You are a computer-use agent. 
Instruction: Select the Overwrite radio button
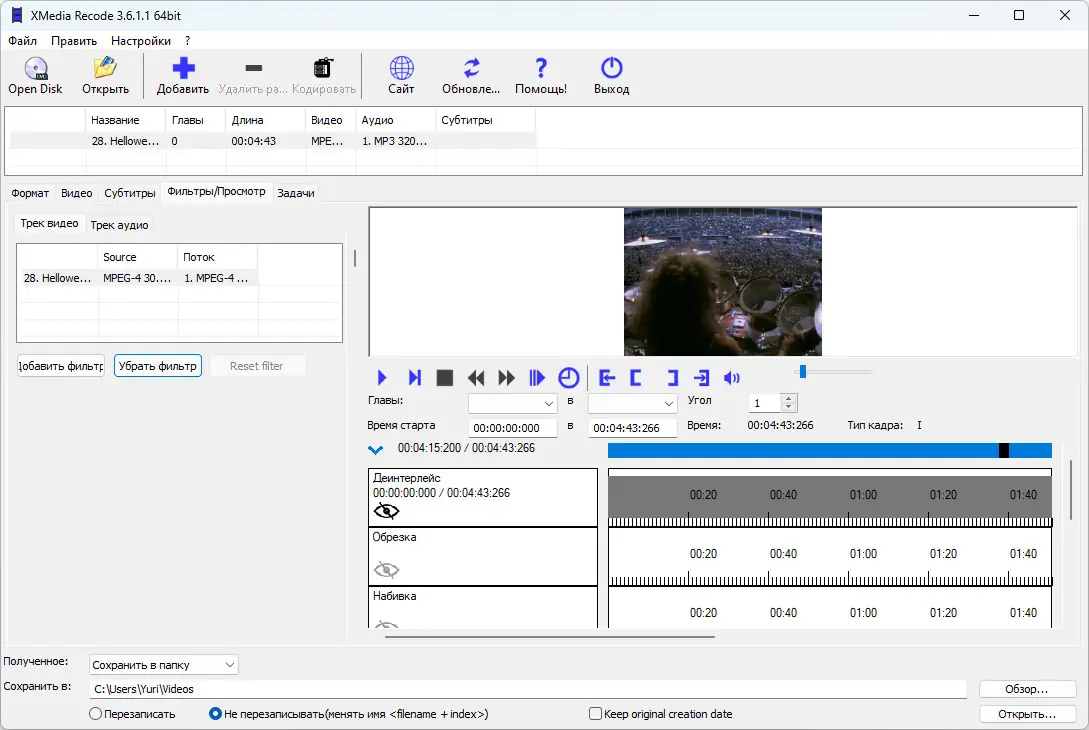pyautogui.click(x=96, y=714)
